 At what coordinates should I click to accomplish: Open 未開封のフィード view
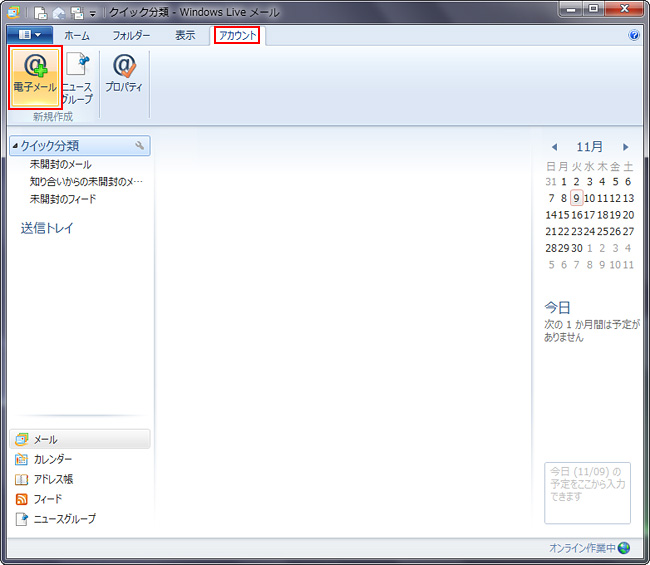coord(63,199)
